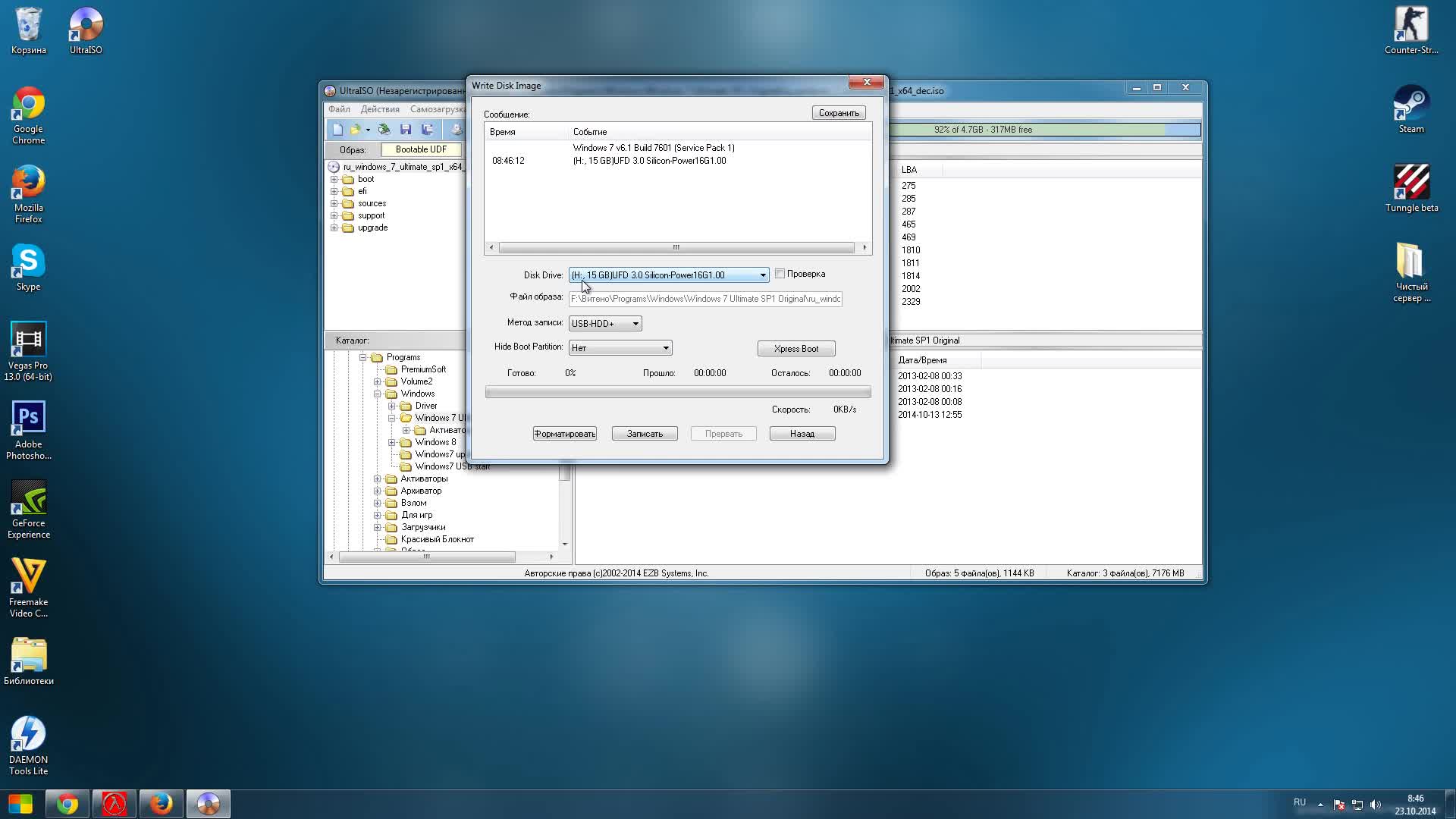This screenshot has height=819, width=1456.
Task: Open Skype desktop shortcut
Action: (x=28, y=267)
